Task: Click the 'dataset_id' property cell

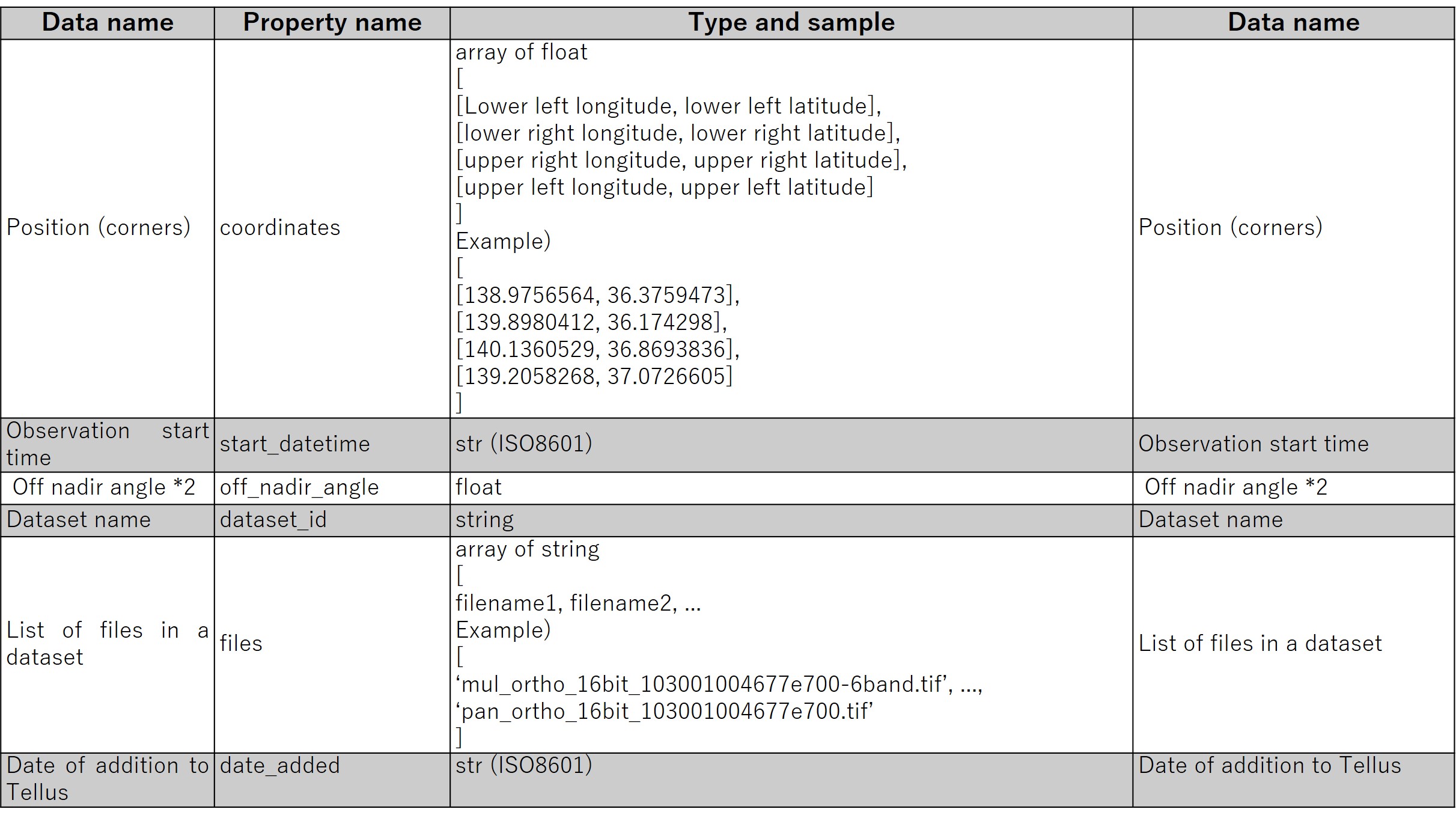Action: [332, 520]
